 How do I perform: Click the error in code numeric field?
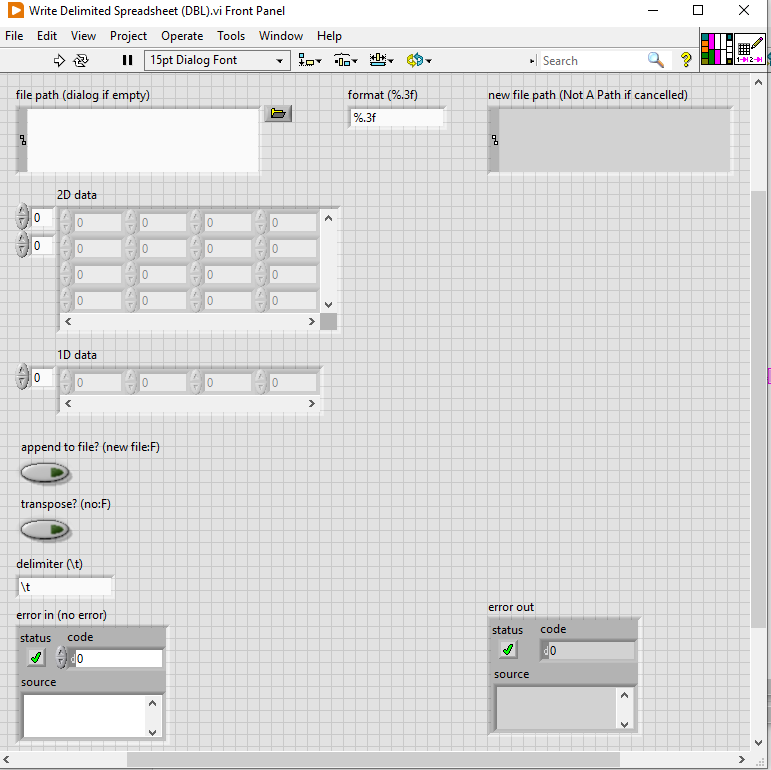(119, 658)
